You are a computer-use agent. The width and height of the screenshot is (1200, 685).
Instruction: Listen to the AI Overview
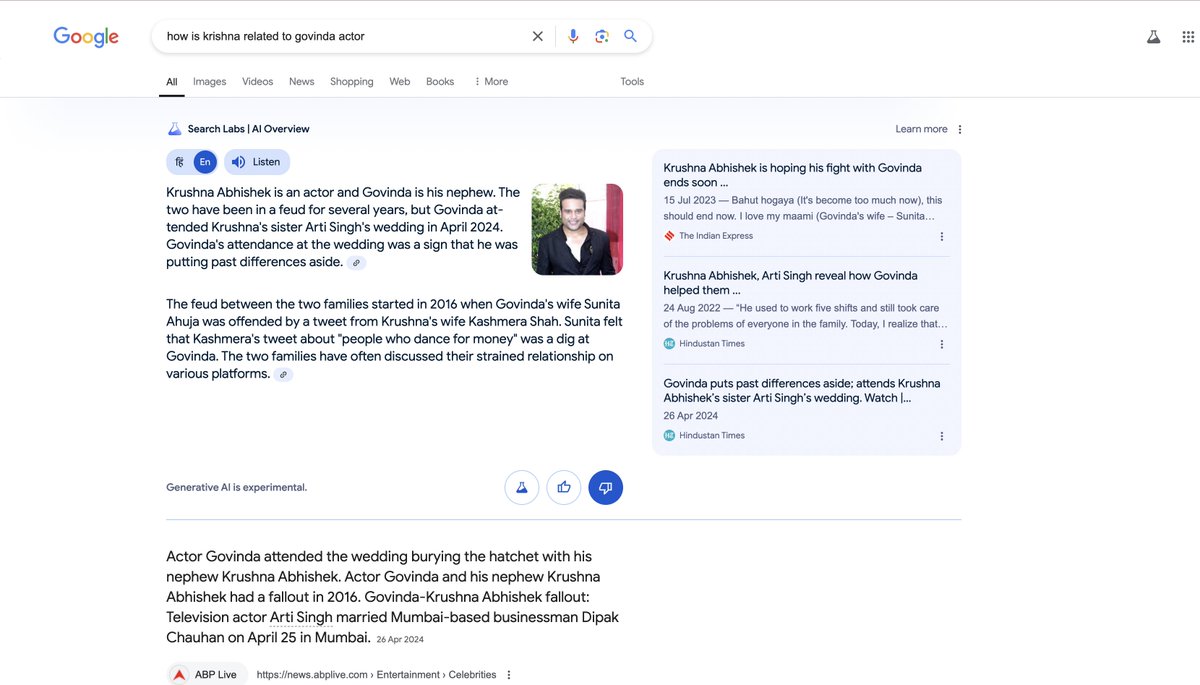coord(257,162)
